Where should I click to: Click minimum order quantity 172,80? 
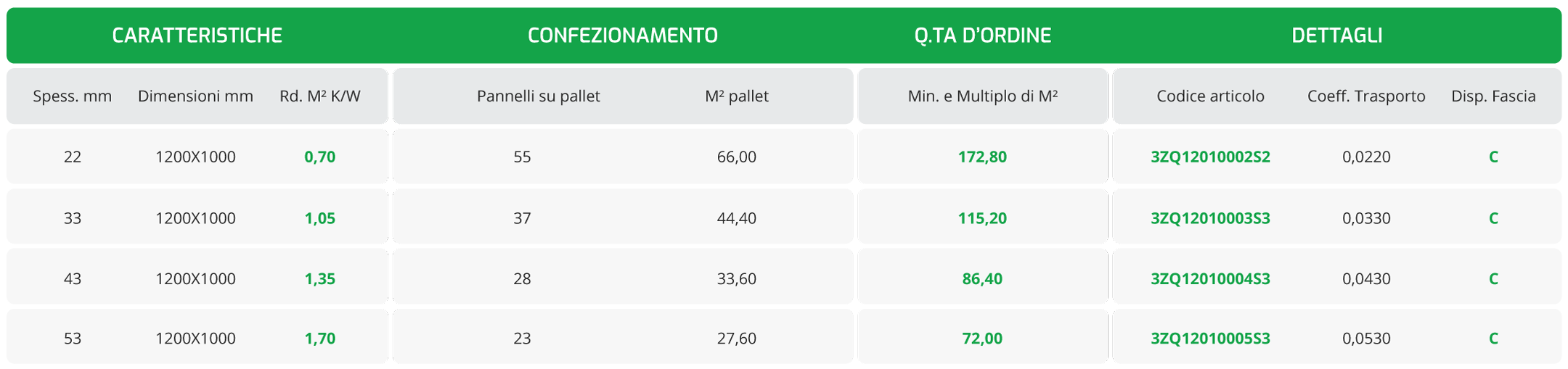tap(982, 157)
